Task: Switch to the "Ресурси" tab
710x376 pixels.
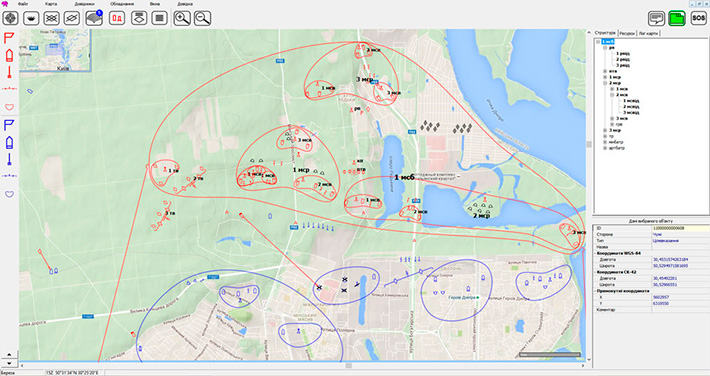Action: coord(627,33)
